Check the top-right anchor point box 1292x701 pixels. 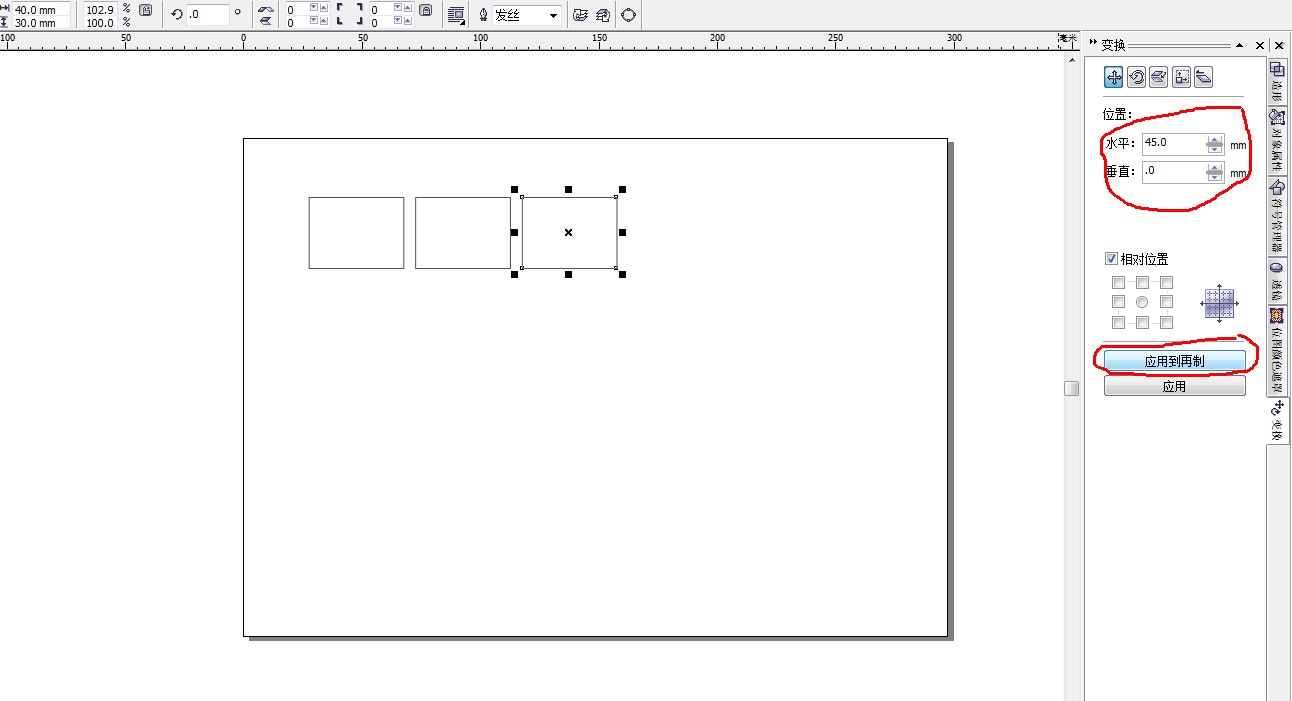click(1166, 282)
